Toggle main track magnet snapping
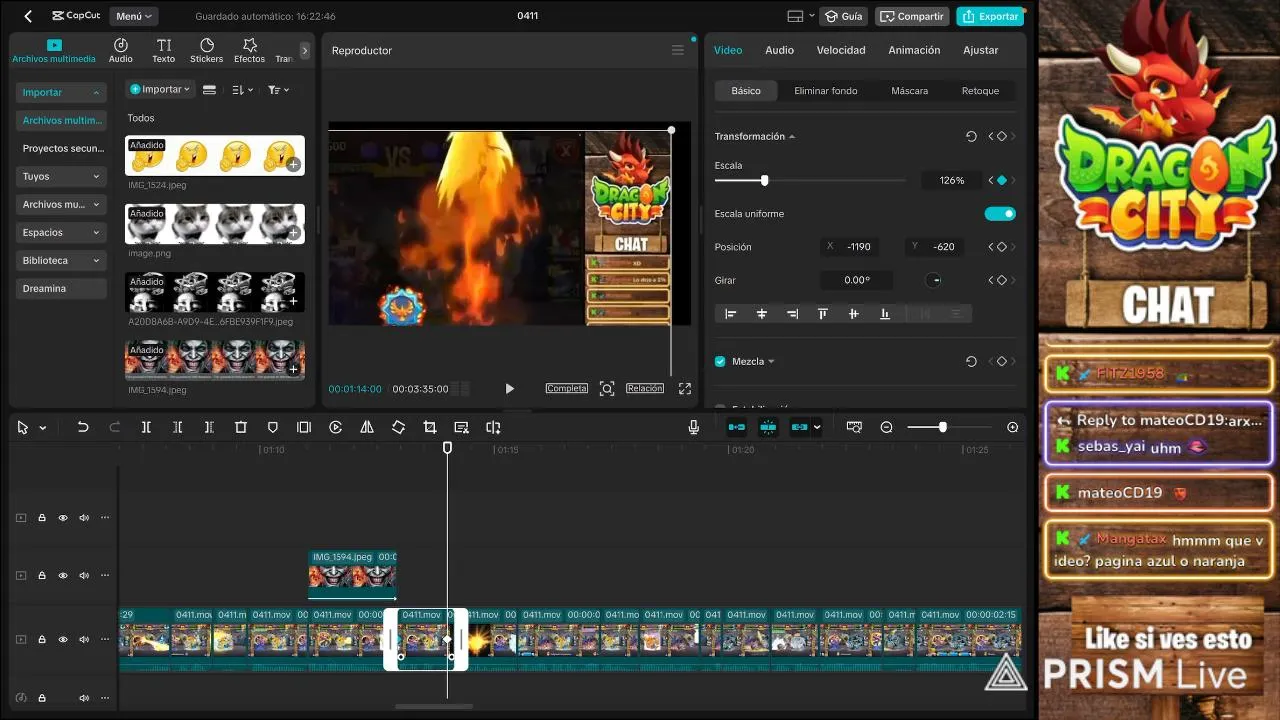The height and width of the screenshot is (720, 1280). (x=736, y=427)
